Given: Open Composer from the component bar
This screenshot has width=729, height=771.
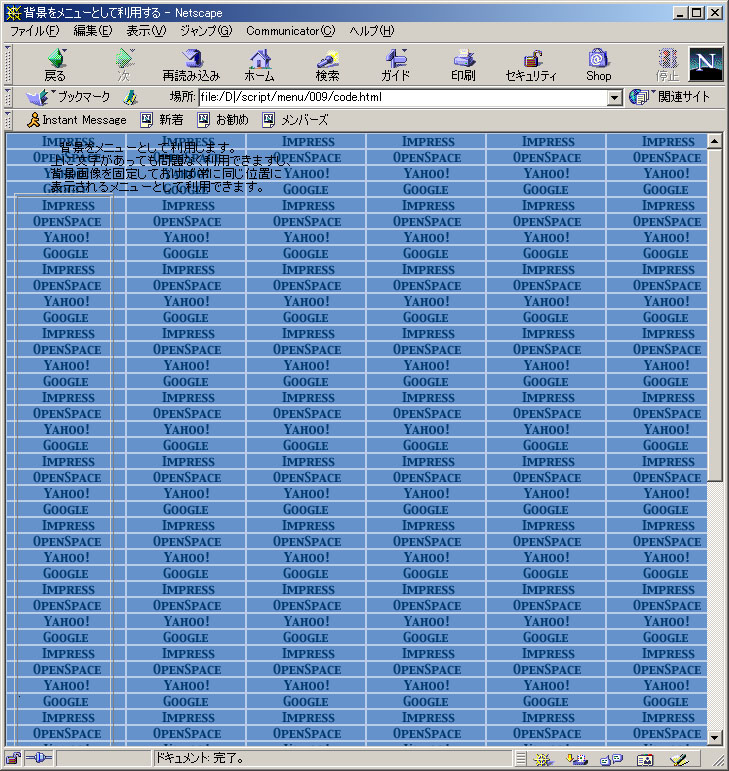Looking at the screenshot, I should 679,759.
